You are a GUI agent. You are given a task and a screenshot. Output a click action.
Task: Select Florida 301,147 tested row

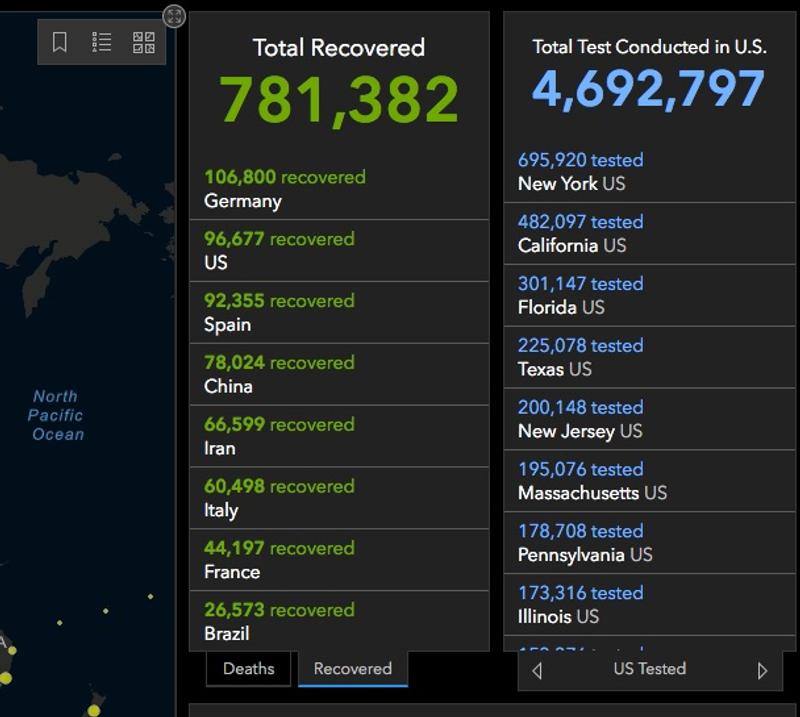coord(649,295)
